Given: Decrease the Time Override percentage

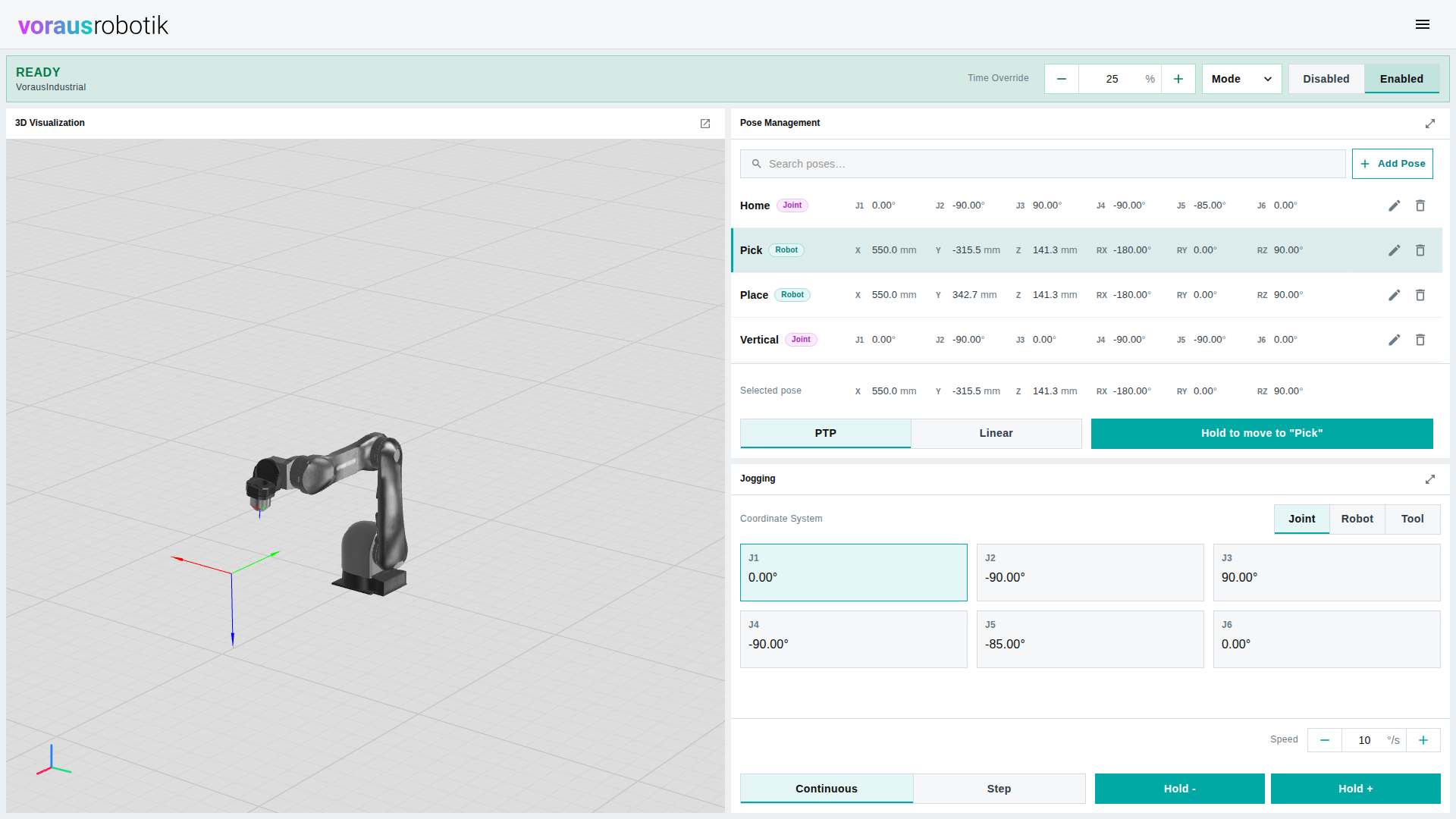Looking at the screenshot, I should (1062, 79).
